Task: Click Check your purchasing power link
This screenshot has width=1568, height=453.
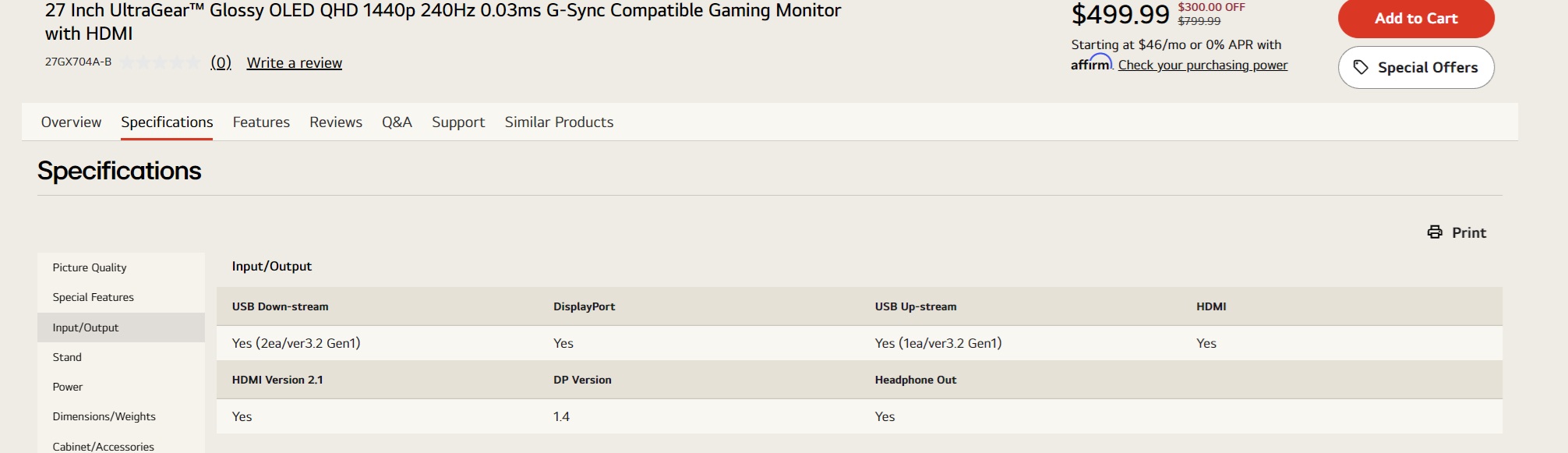Action: [1202, 65]
